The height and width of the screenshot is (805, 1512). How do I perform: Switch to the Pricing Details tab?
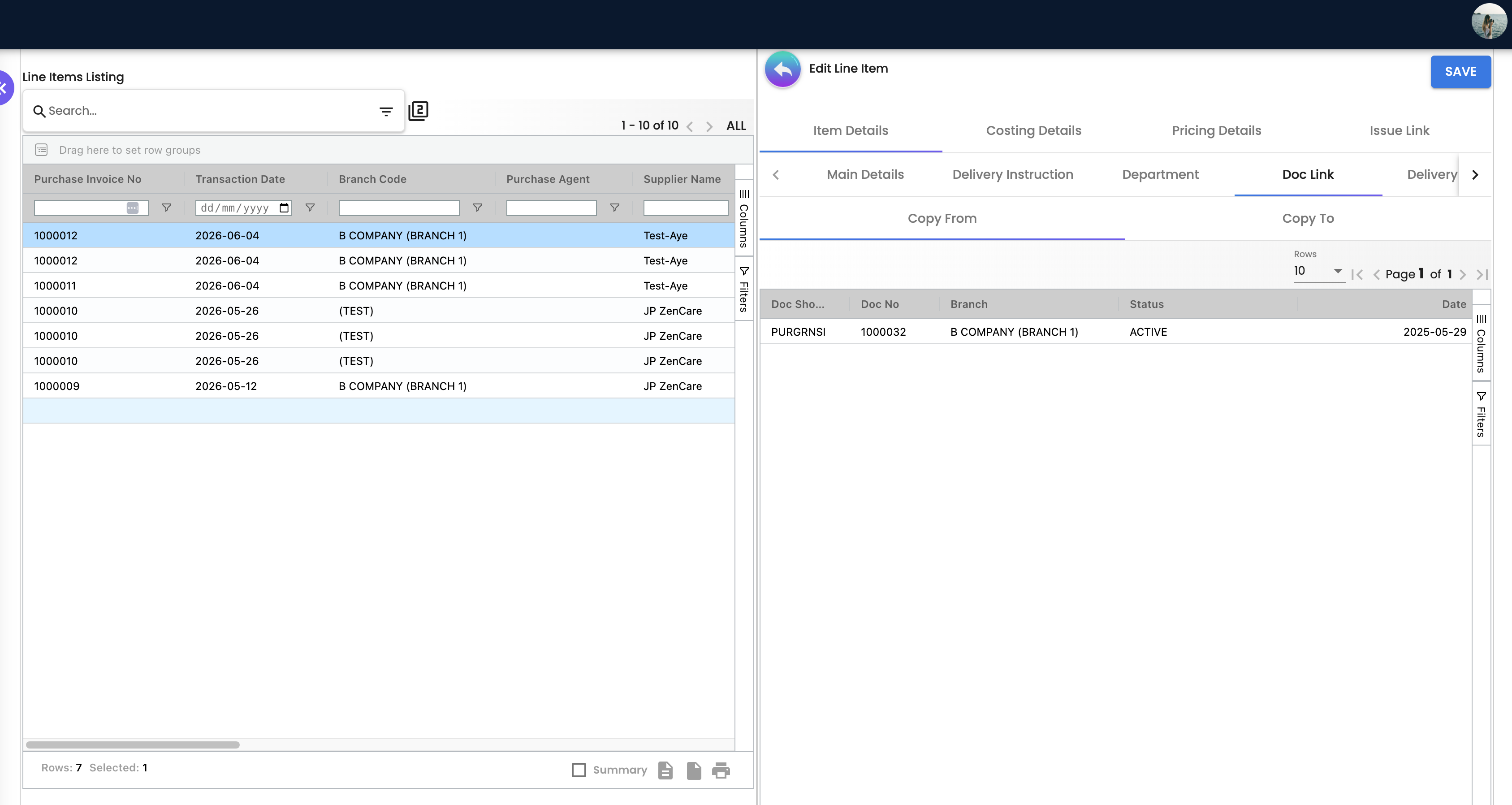(x=1216, y=131)
